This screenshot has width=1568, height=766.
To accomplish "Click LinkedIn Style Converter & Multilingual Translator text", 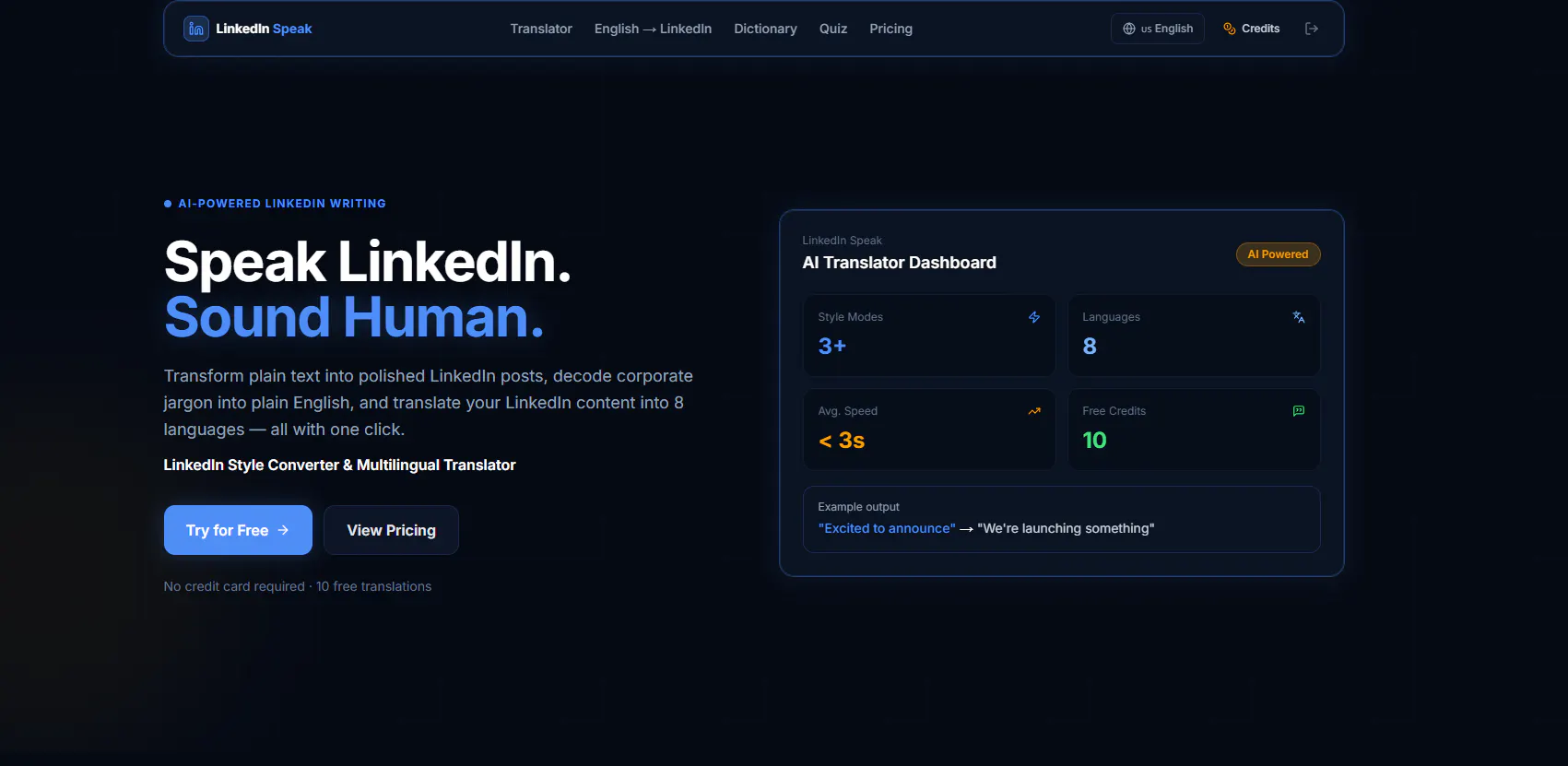I will click(339, 465).
